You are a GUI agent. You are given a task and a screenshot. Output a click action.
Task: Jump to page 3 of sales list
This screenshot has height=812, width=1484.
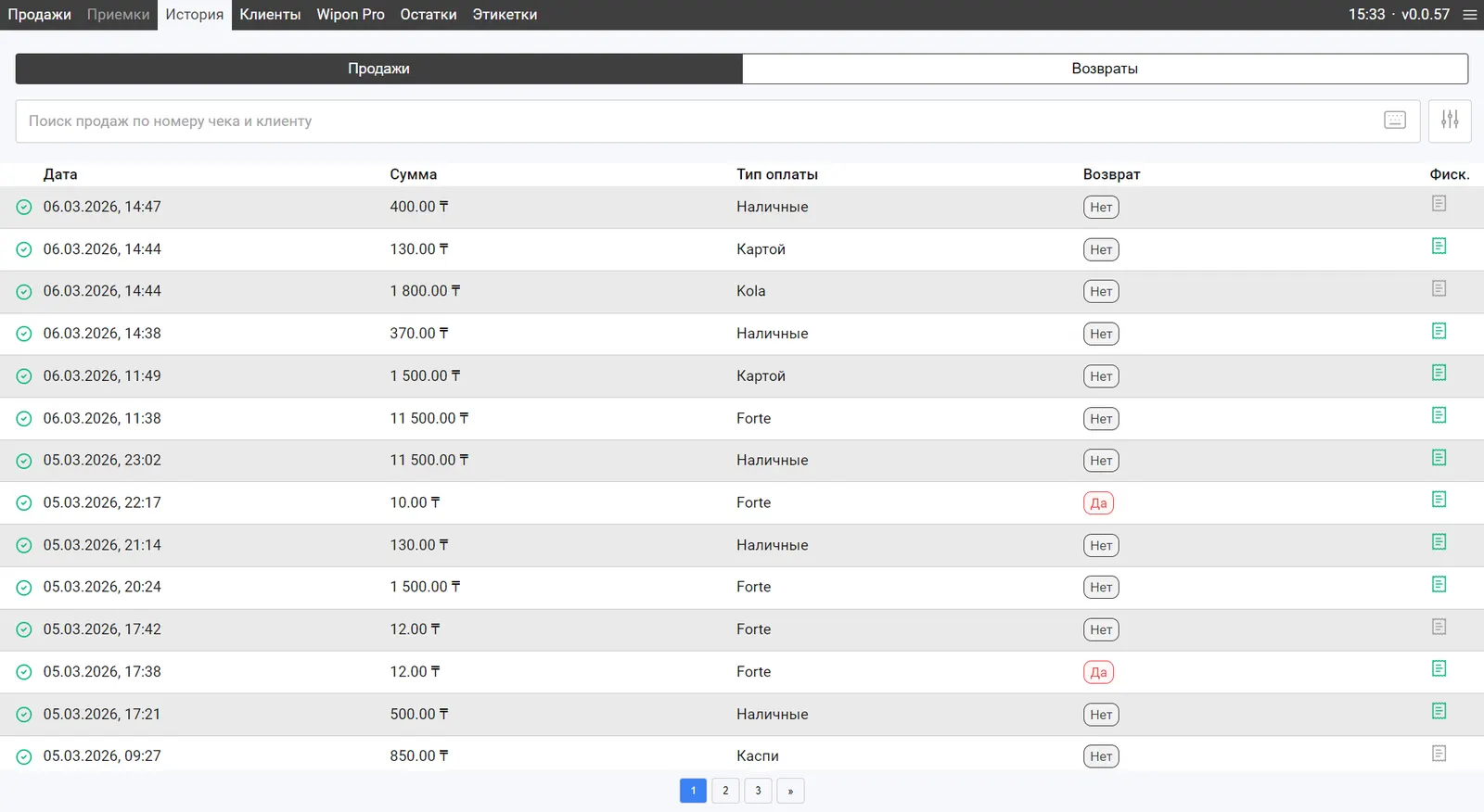point(758,791)
